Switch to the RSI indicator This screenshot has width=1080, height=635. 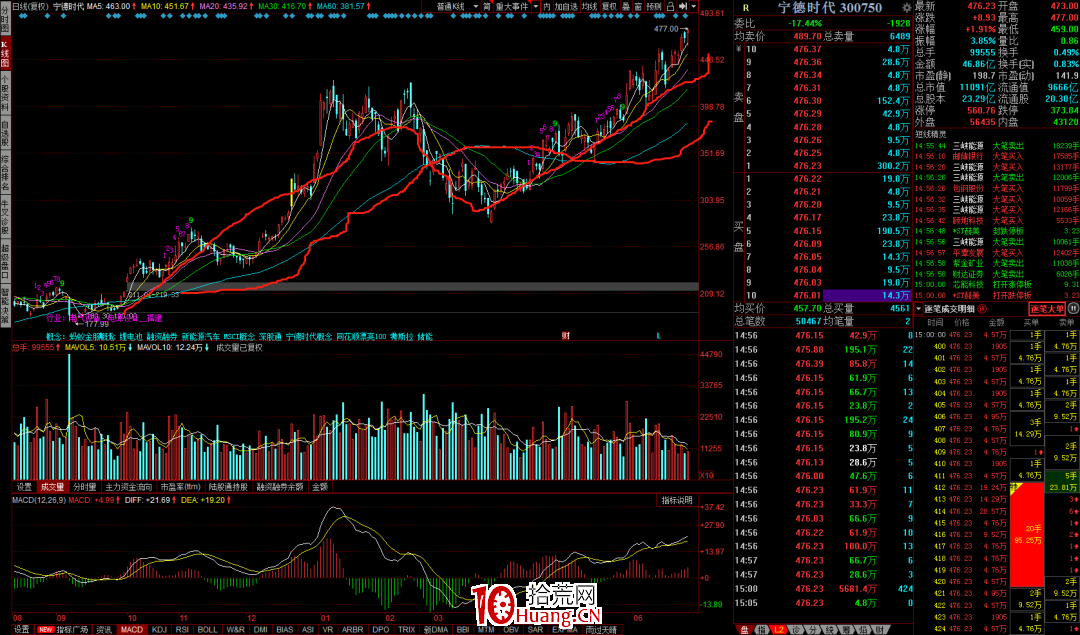[x=182, y=629]
